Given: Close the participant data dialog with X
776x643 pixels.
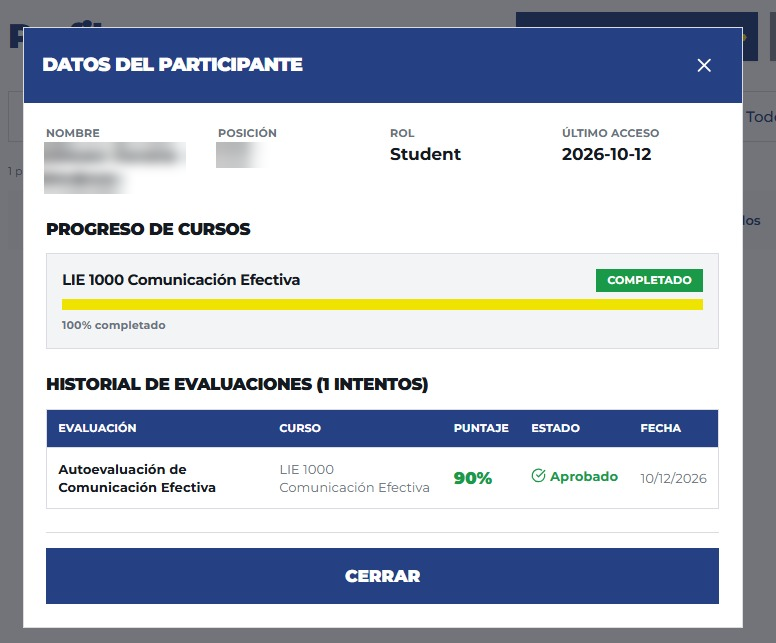Looking at the screenshot, I should tap(704, 65).
